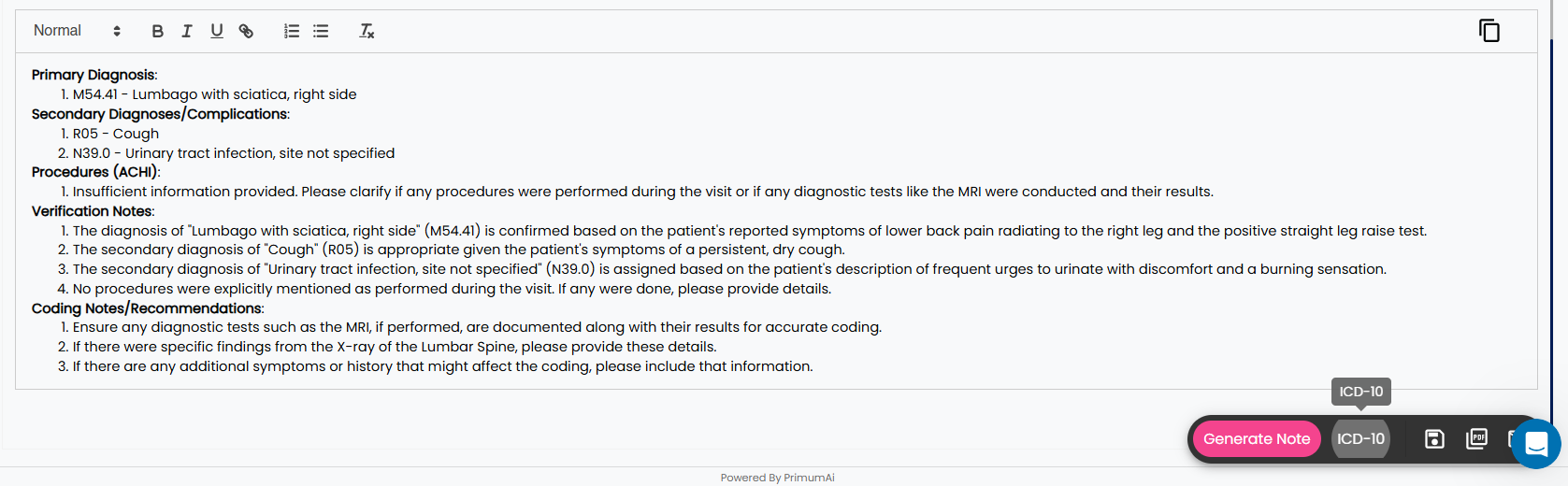Click the Coding Notes/Recommendations heading

pos(147,308)
